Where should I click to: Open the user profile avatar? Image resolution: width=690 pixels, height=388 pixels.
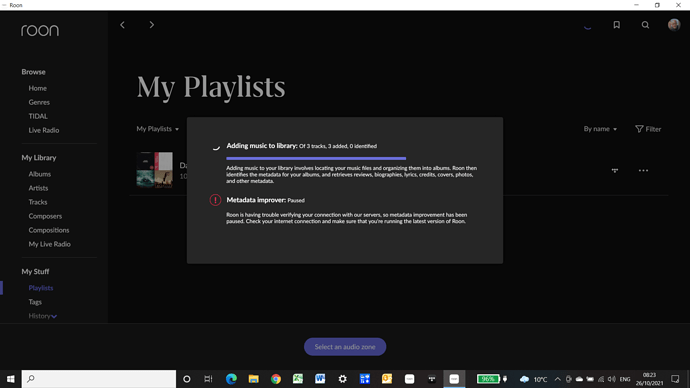[674, 25]
